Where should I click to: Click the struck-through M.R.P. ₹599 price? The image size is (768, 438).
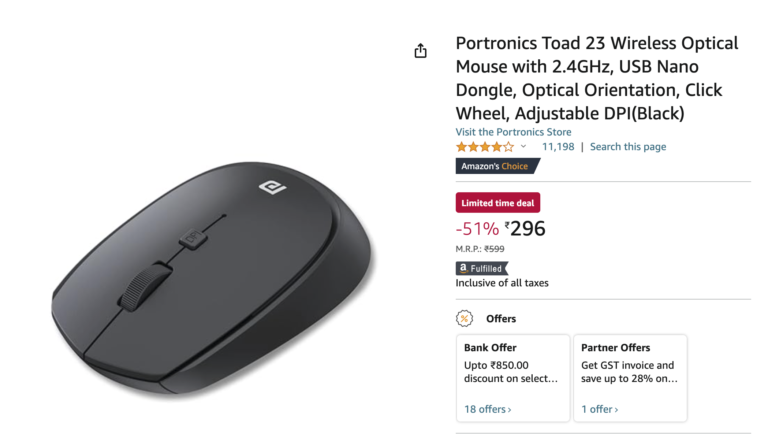coord(494,249)
